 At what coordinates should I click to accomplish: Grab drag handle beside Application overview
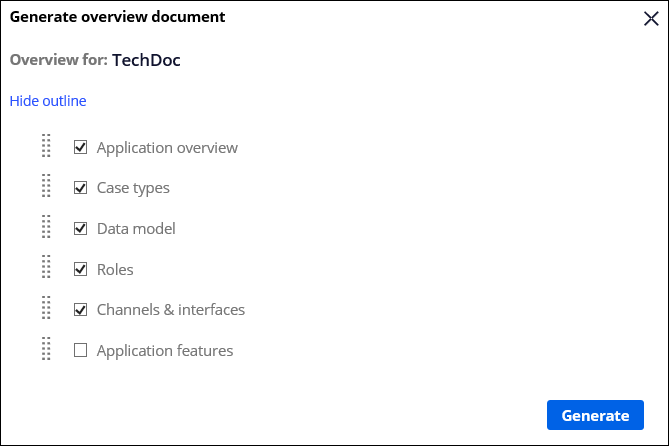[46, 147]
